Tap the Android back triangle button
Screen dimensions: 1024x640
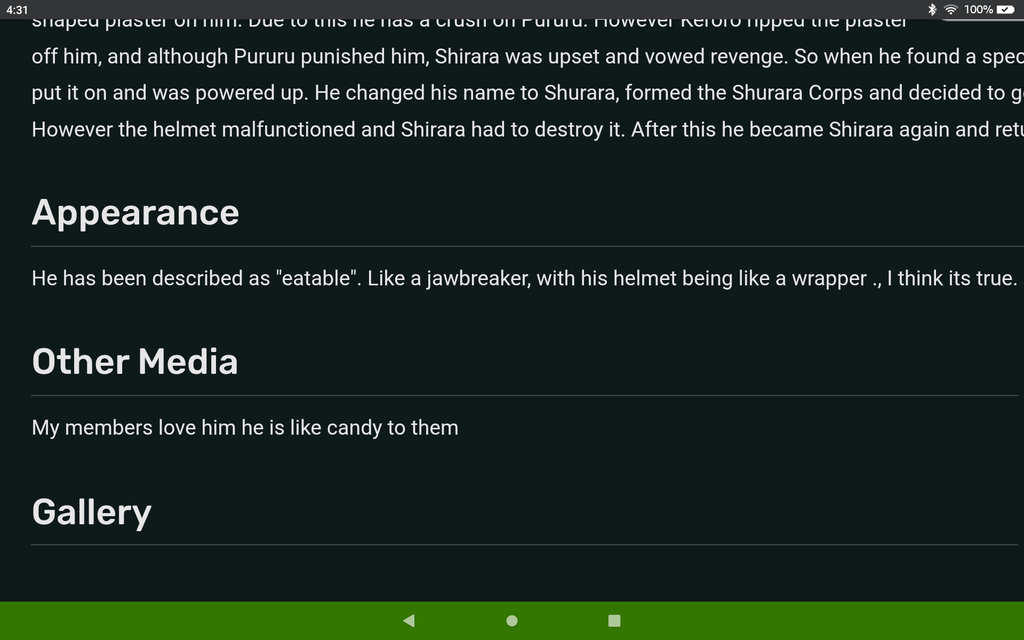[409, 620]
